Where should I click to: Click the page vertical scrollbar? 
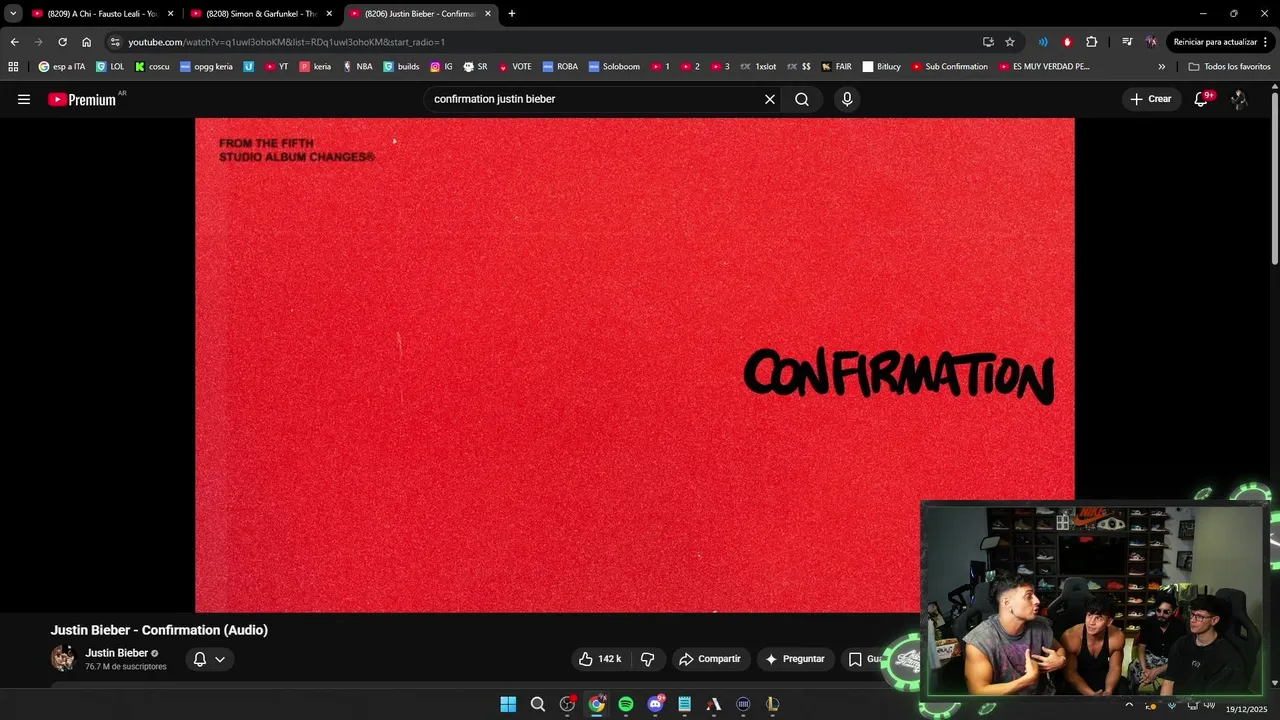pyautogui.click(x=1274, y=180)
